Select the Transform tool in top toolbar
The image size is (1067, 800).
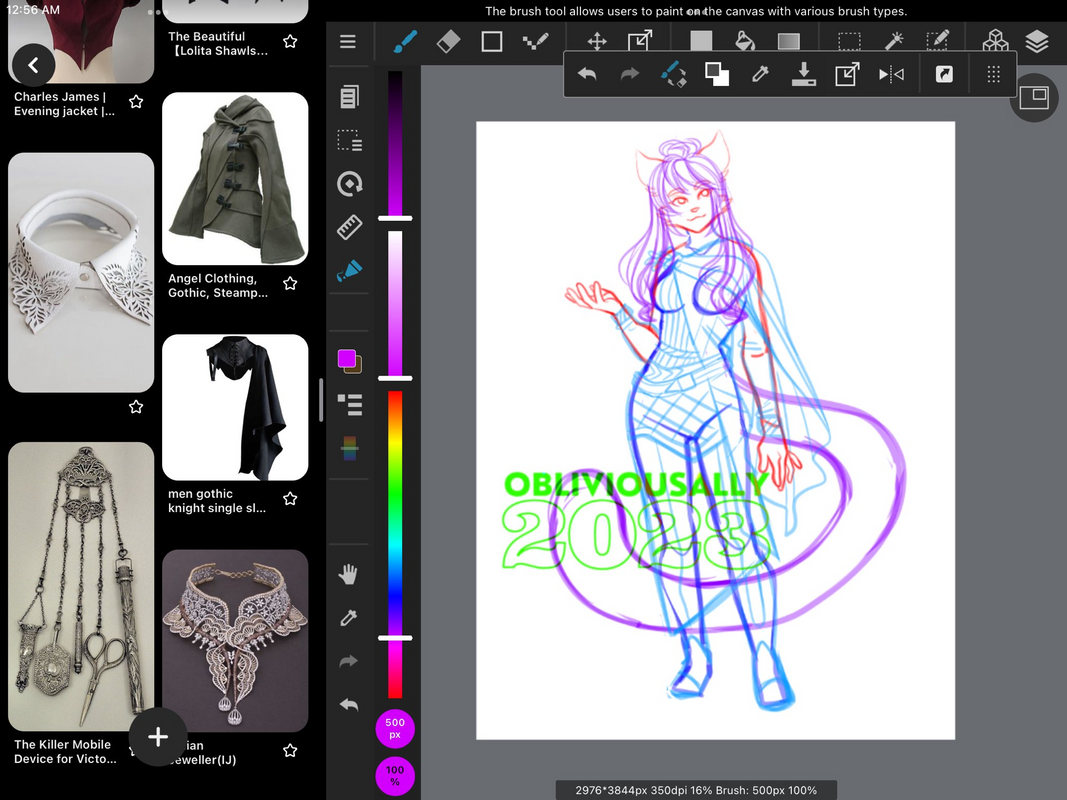[x=640, y=41]
